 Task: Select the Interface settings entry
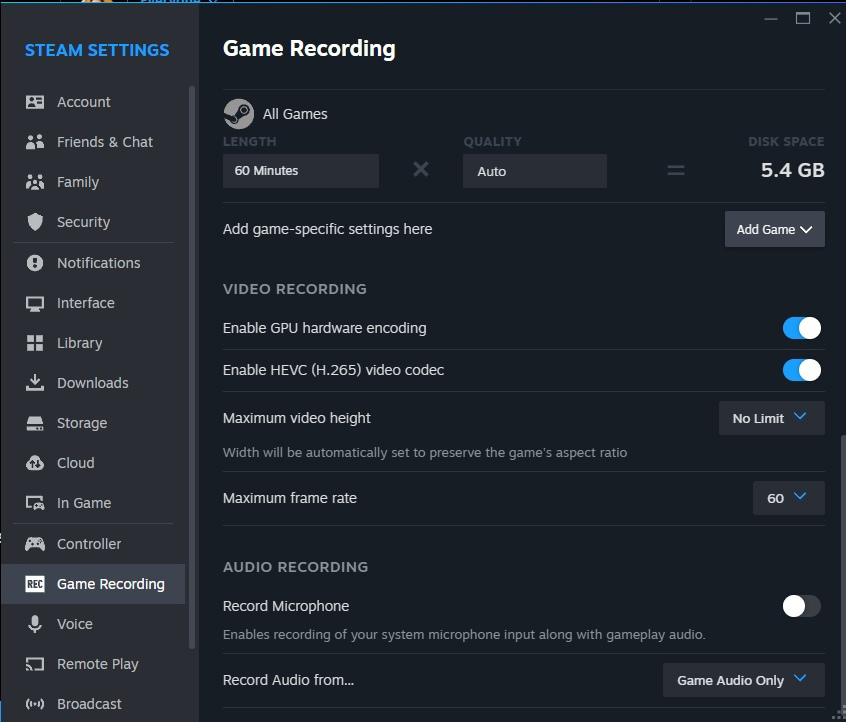pos(93,303)
